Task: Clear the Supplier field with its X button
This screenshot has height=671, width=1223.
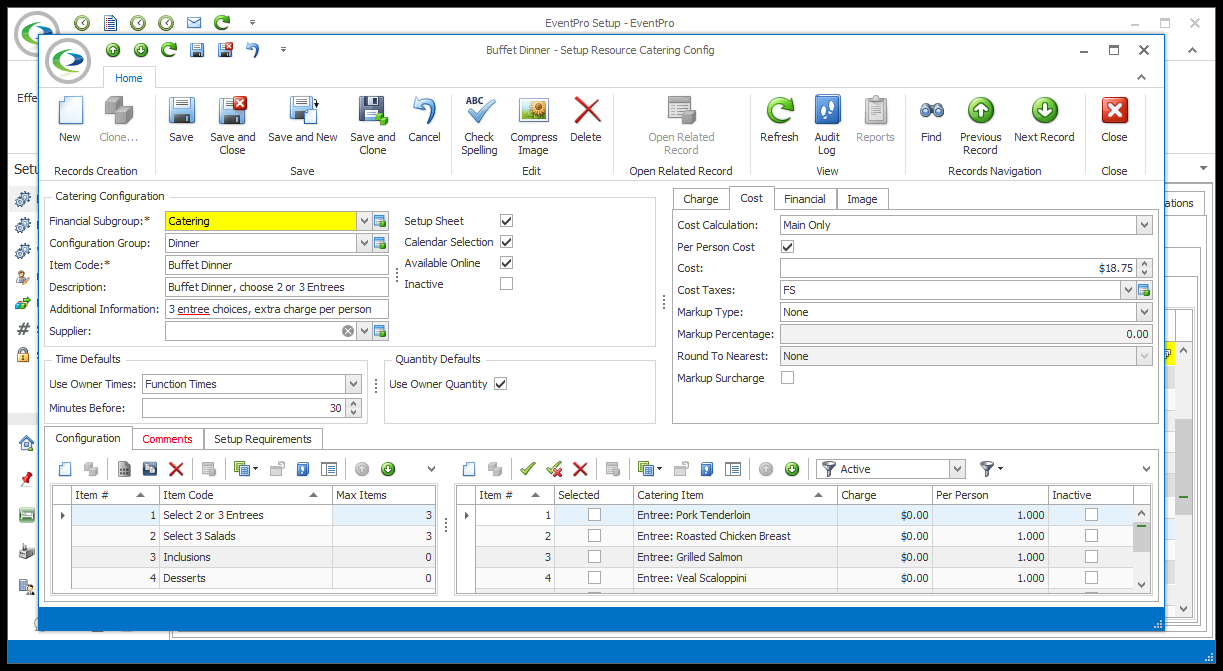Action: [348, 331]
